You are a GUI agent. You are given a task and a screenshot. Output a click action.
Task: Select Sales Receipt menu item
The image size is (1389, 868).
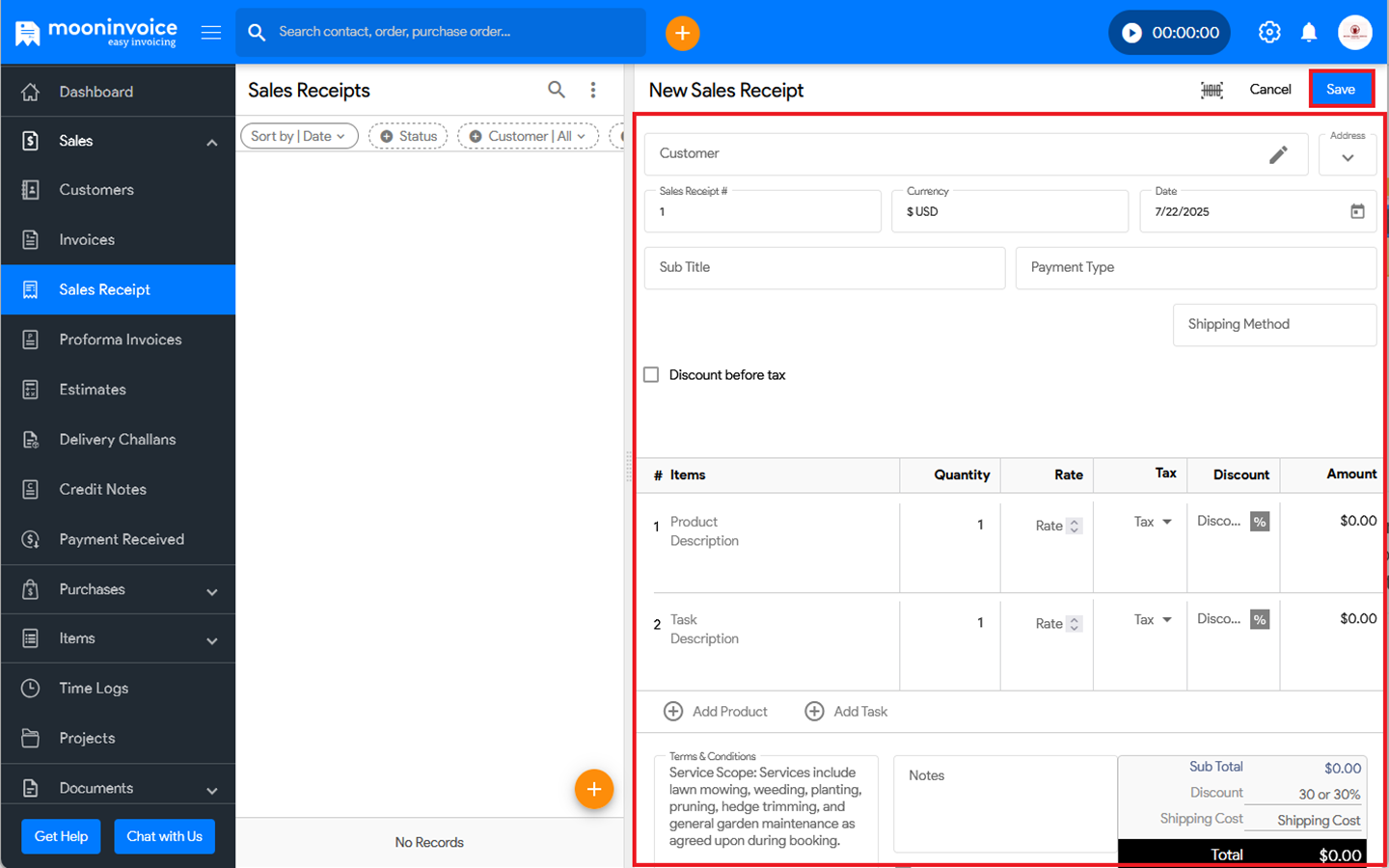point(118,289)
